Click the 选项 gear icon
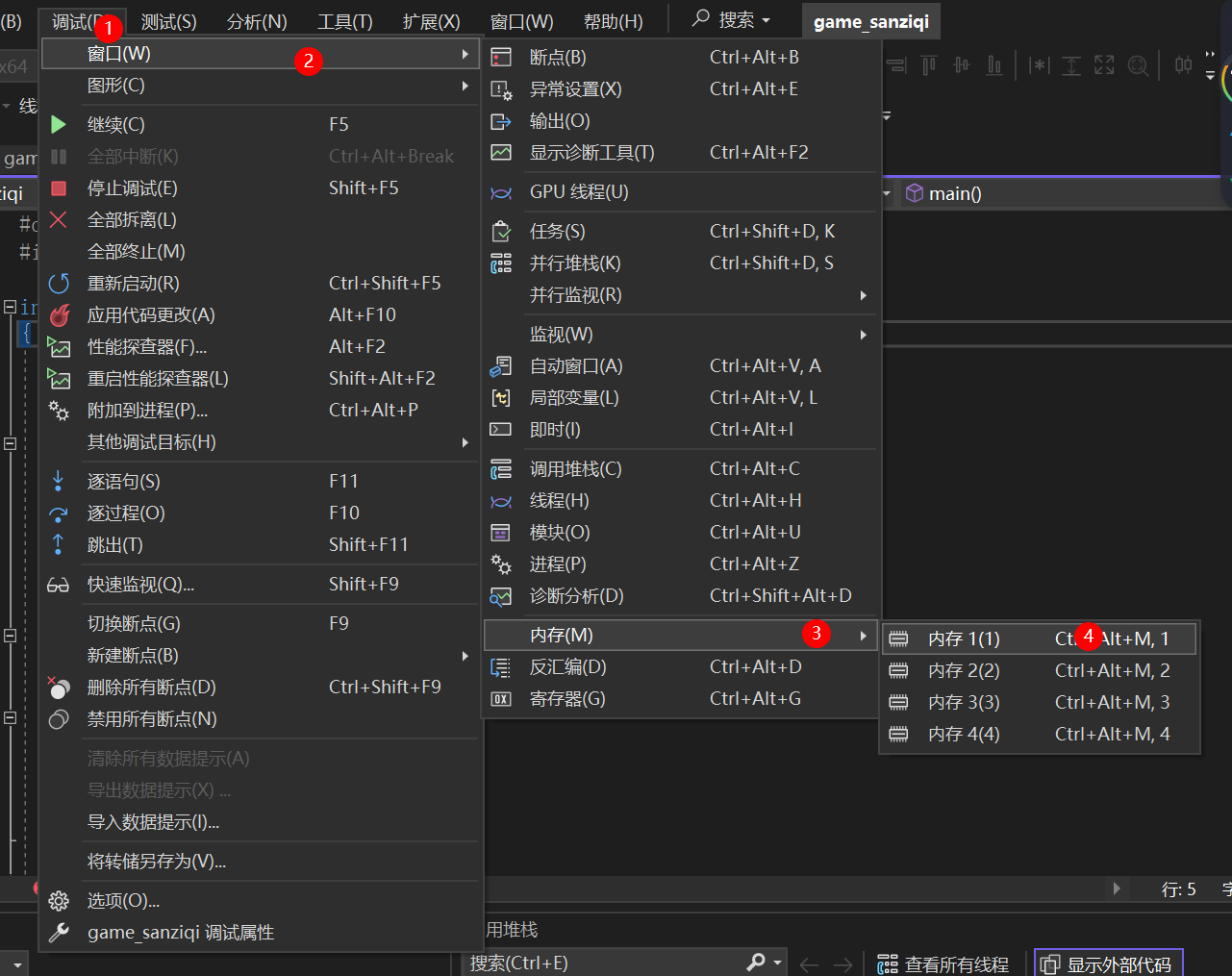This screenshot has height=976, width=1232. click(59, 901)
